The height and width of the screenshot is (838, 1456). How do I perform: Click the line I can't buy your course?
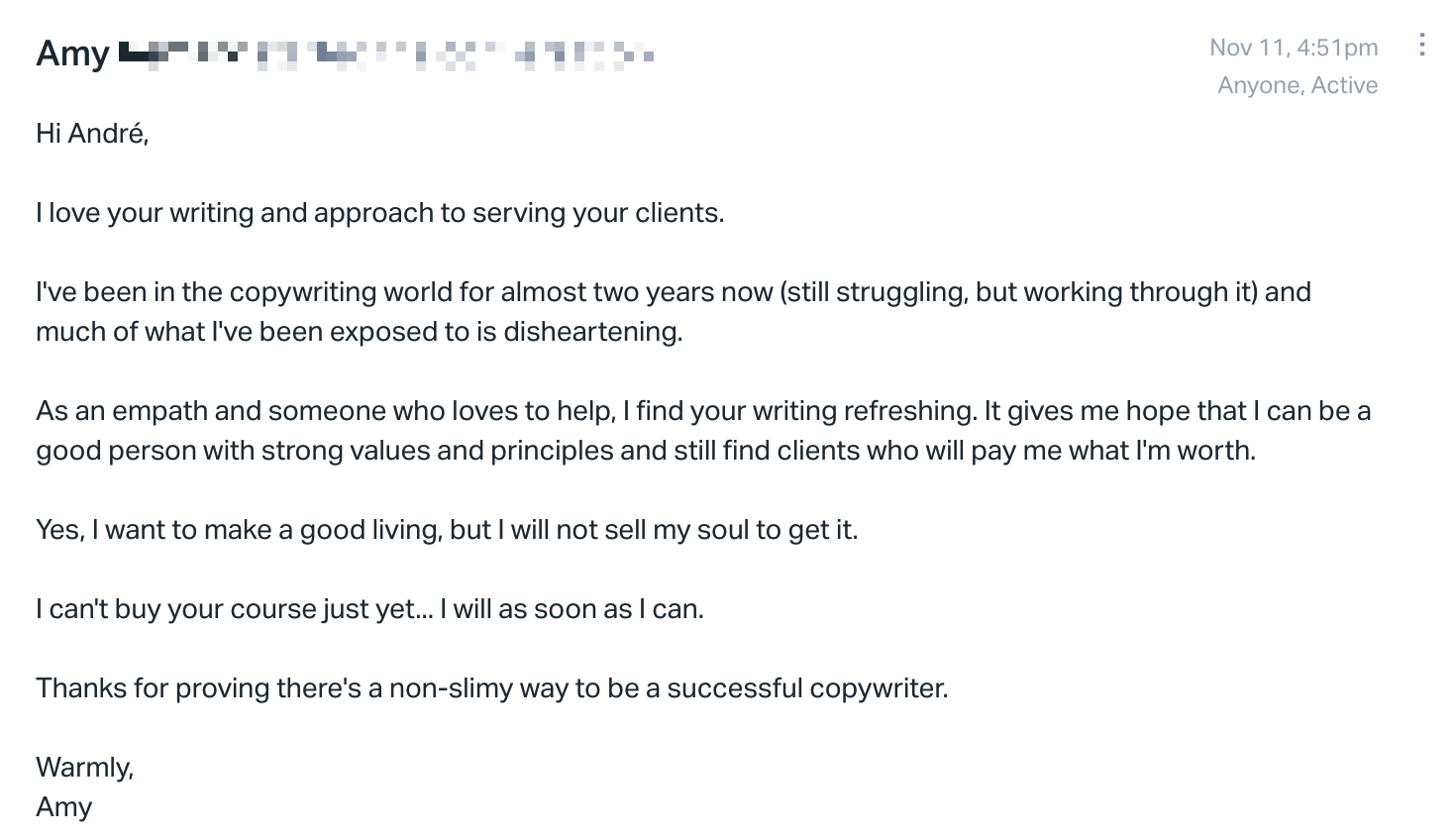click(370, 609)
